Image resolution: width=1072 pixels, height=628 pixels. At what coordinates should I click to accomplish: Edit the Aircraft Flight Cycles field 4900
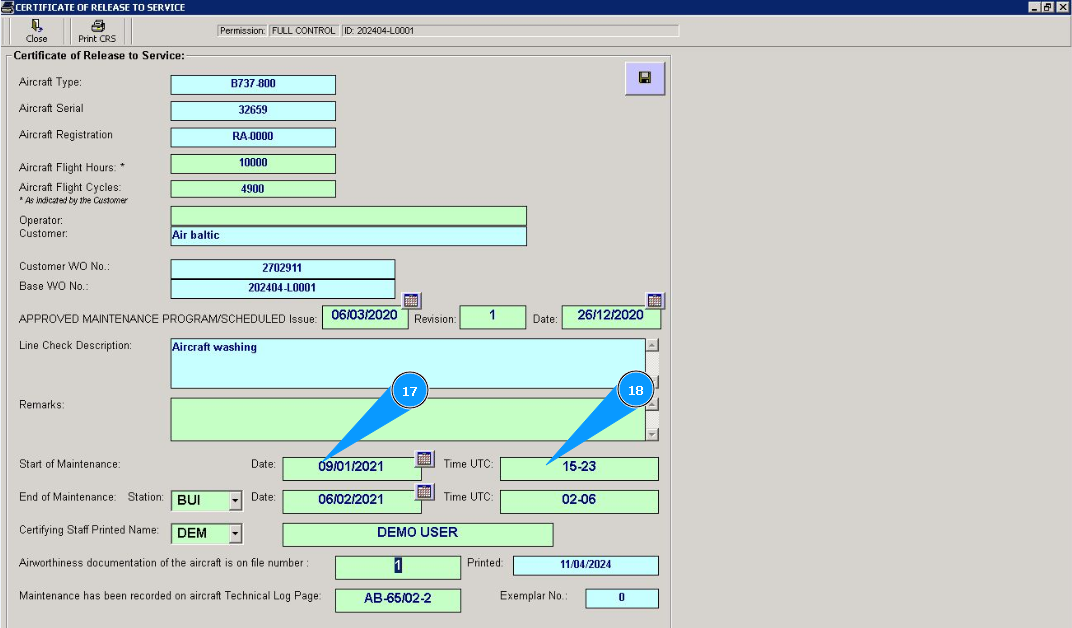pos(253,189)
